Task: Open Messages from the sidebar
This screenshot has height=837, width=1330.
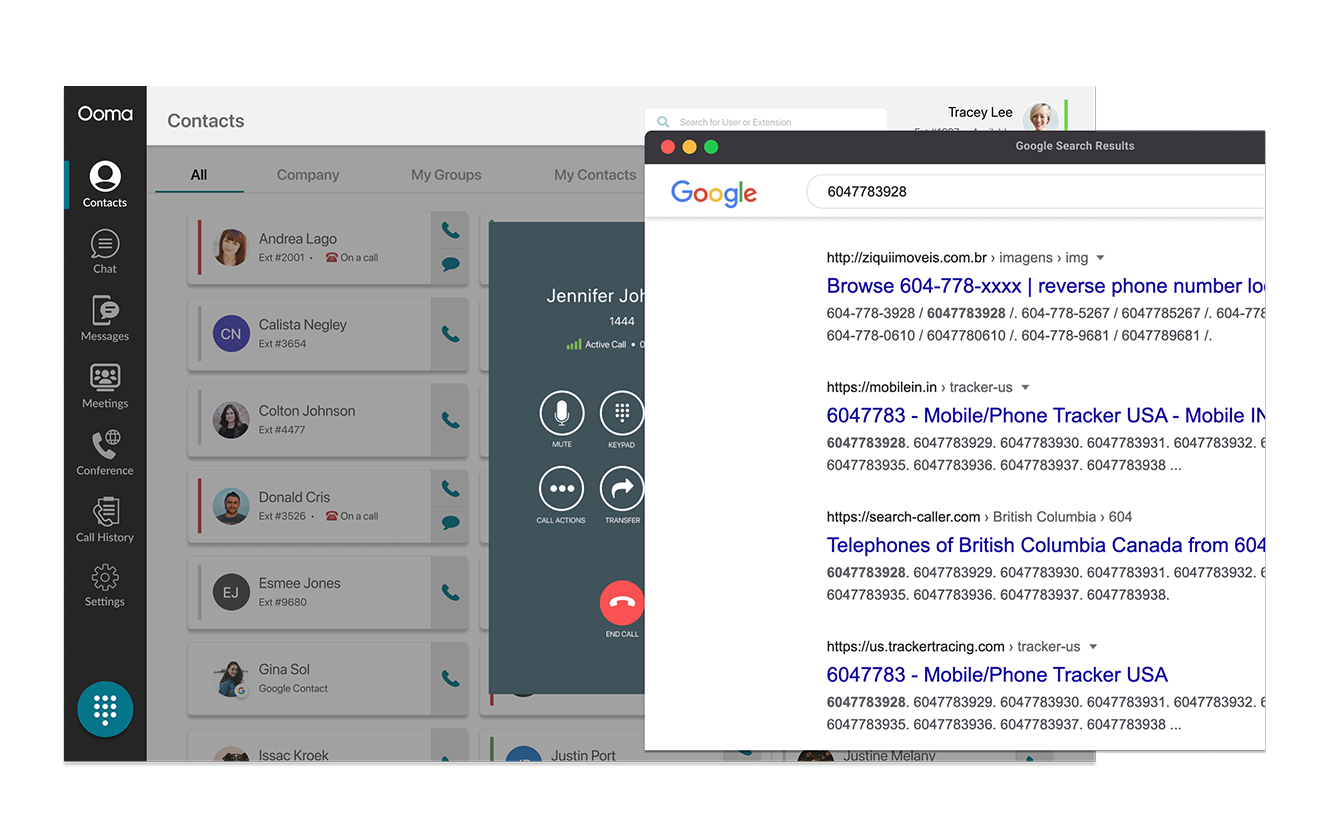Action: pos(105,318)
